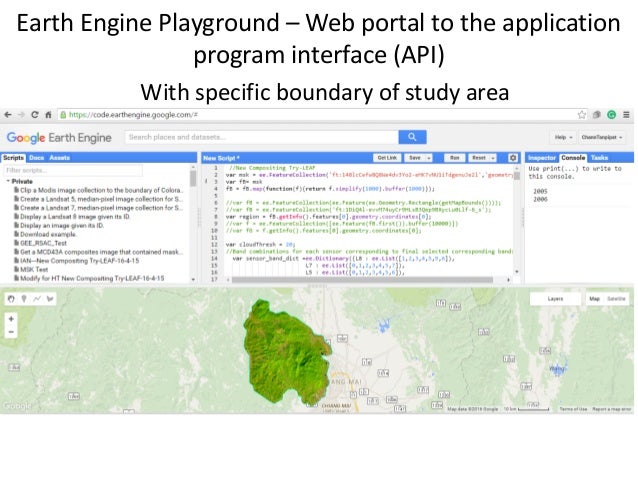Switch to the Tasks tab
Image resolution: width=638 pixels, height=479 pixels.
coord(599,158)
